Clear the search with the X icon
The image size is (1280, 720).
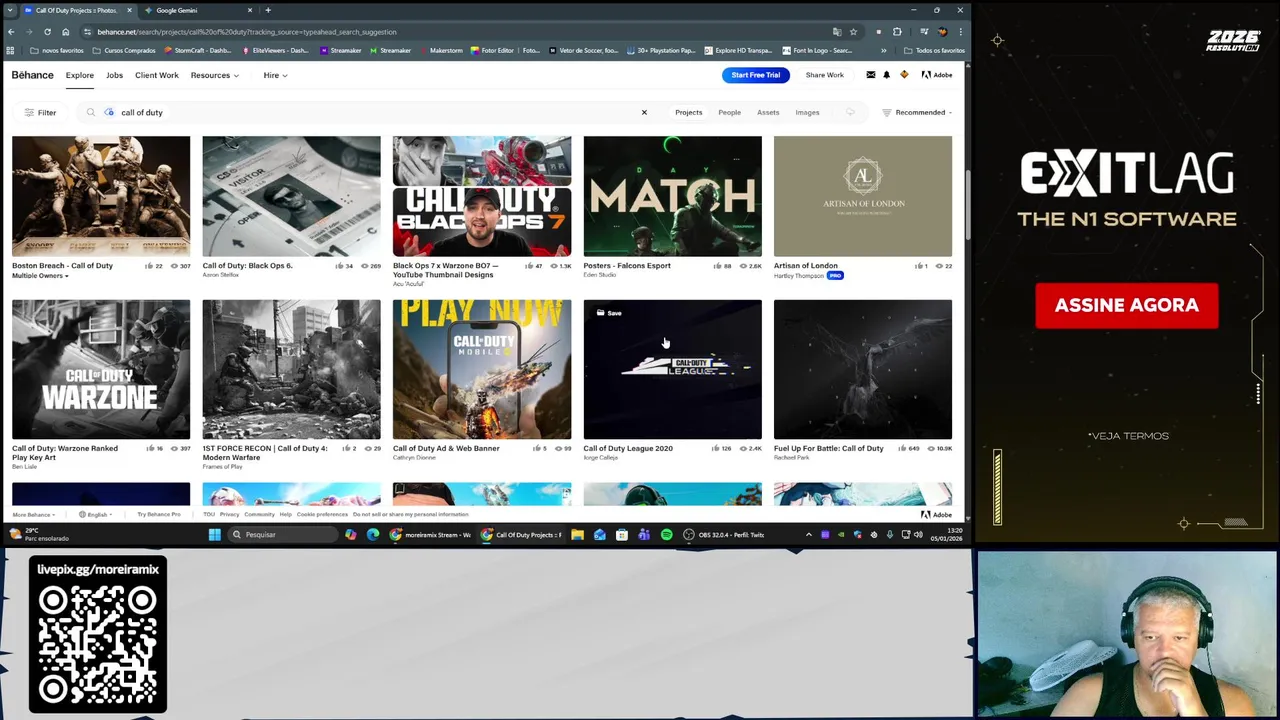644,112
